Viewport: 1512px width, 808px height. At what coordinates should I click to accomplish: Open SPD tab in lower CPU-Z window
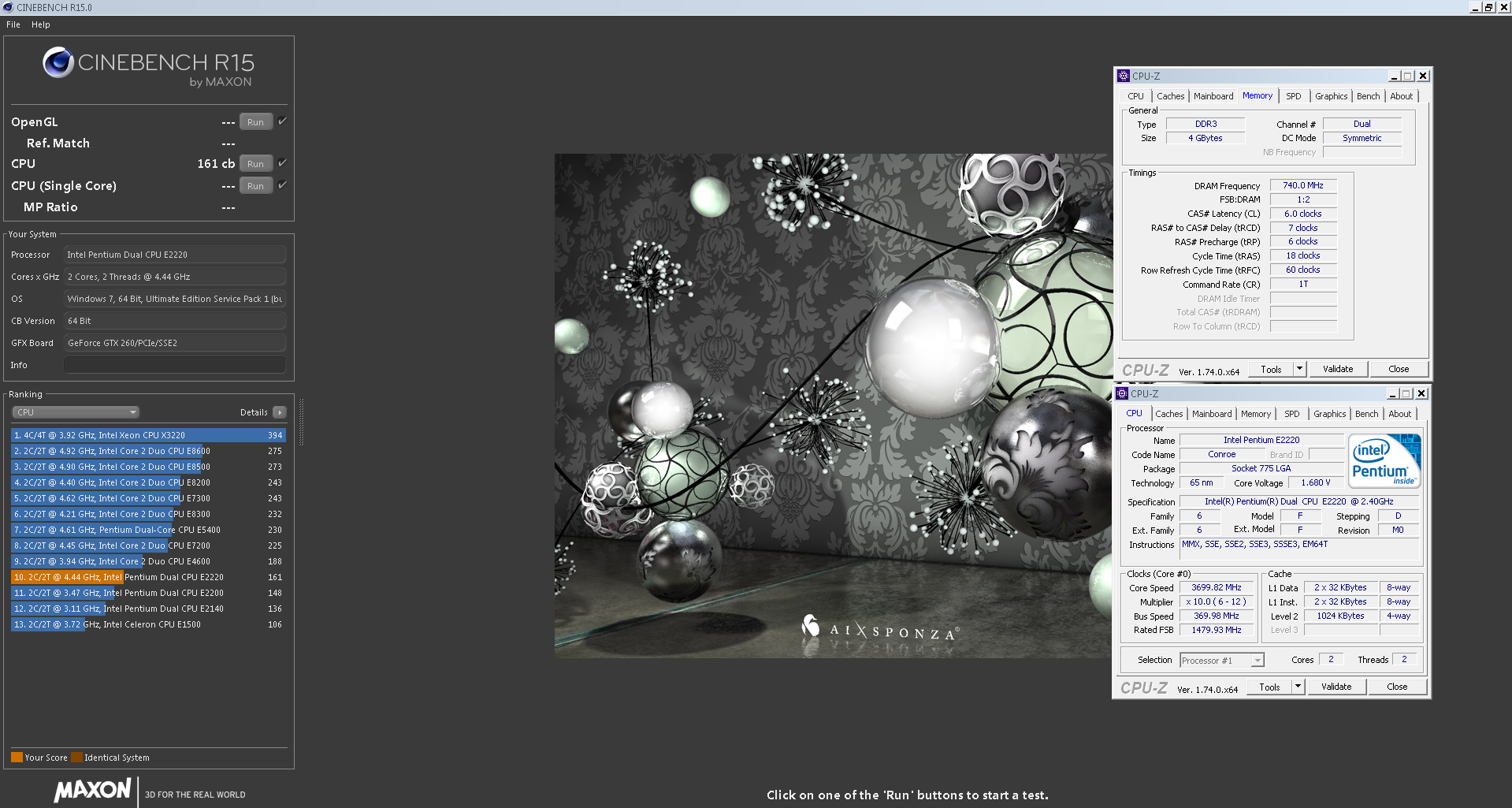pos(1292,414)
